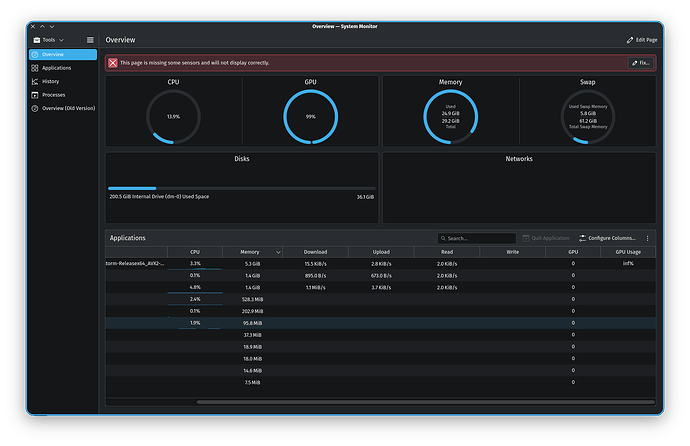This screenshot has height=446, width=690.
Task: Open the three-dot menu in the Applications panel
Action: pyautogui.click(x=647, y=238)
